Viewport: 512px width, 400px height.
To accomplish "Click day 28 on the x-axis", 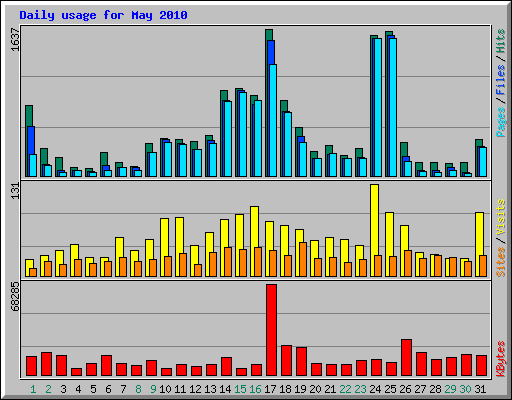I will (435, 389).
